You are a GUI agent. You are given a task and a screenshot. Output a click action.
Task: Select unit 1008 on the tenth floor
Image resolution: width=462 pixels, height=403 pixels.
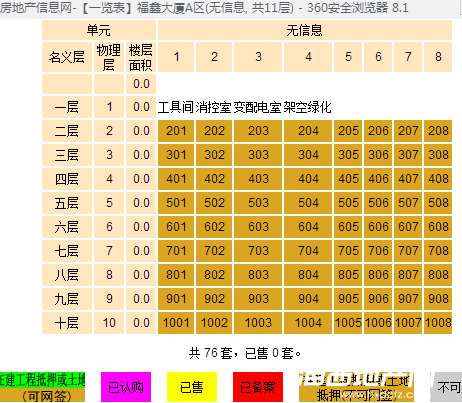coord(438,323)
